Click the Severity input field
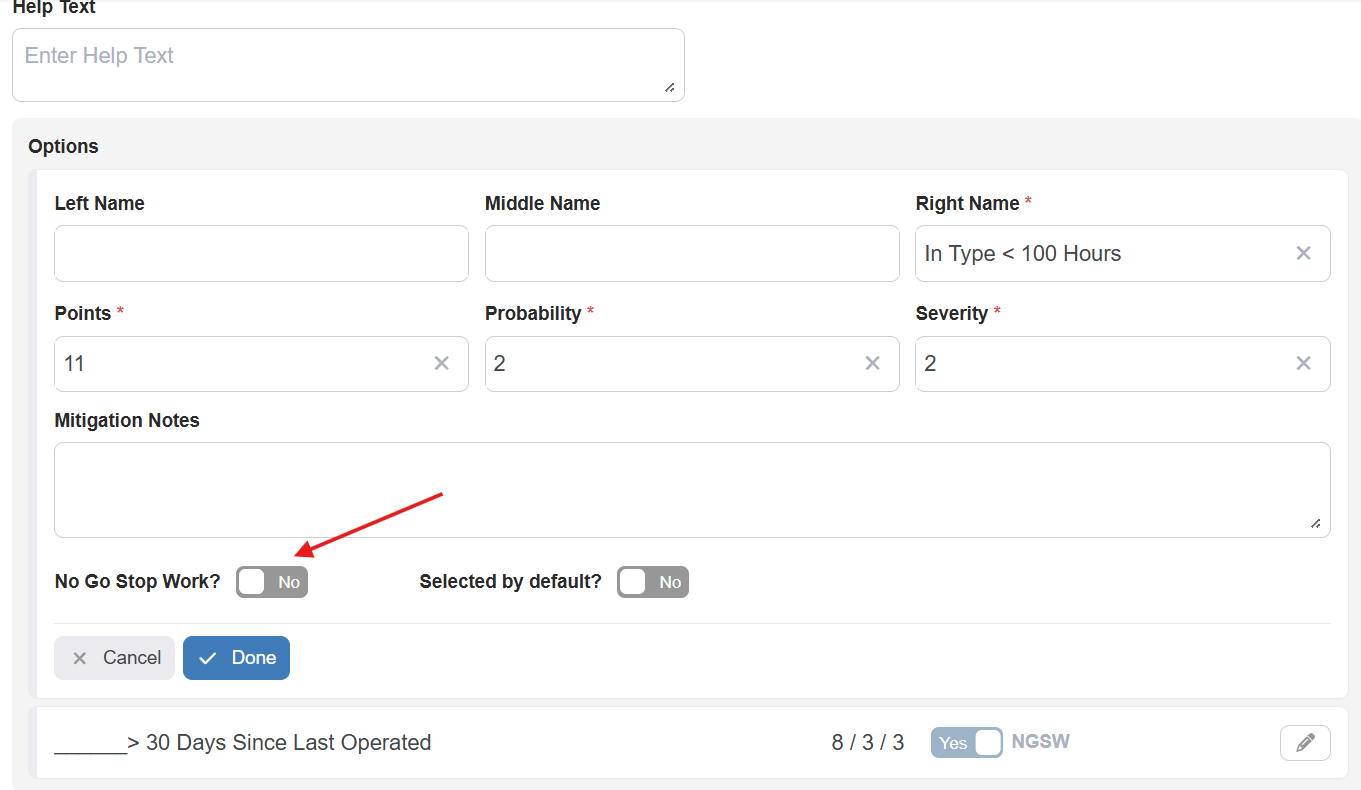Viewport: 1361px width, 790px height. point(1100,364)
